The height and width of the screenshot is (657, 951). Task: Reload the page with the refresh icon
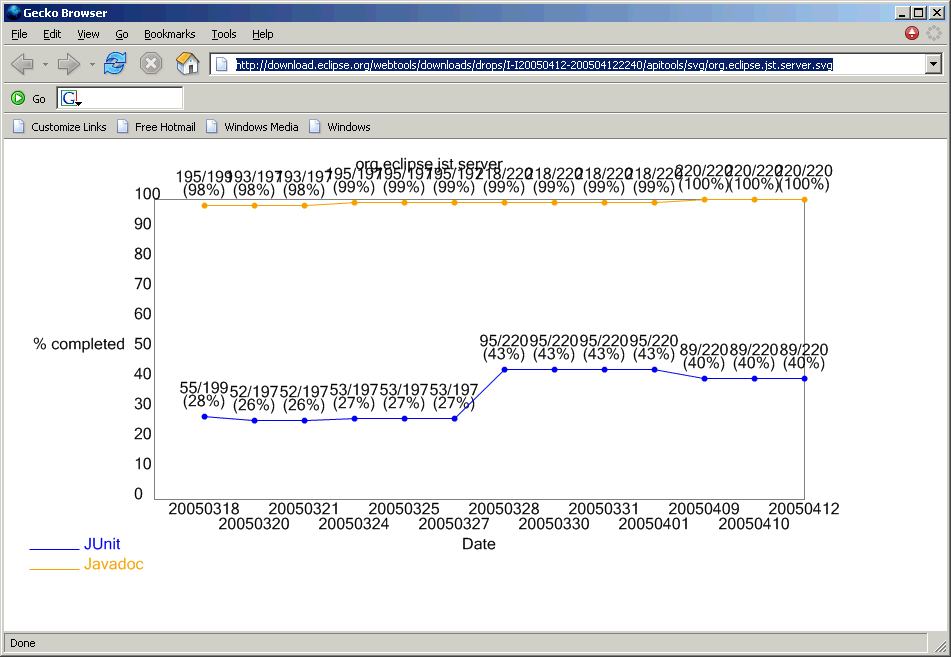(115, 64)
